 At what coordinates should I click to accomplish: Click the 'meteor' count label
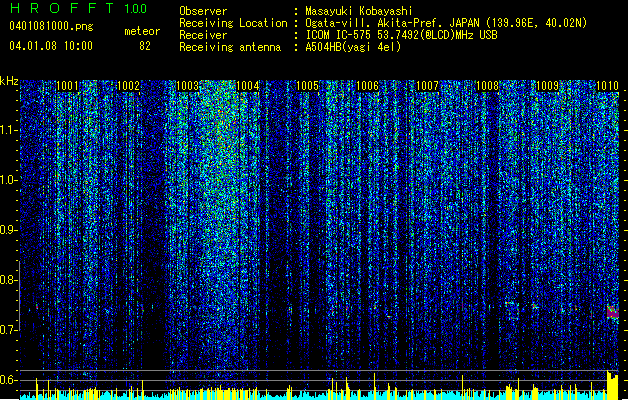[x=142, y=31]
